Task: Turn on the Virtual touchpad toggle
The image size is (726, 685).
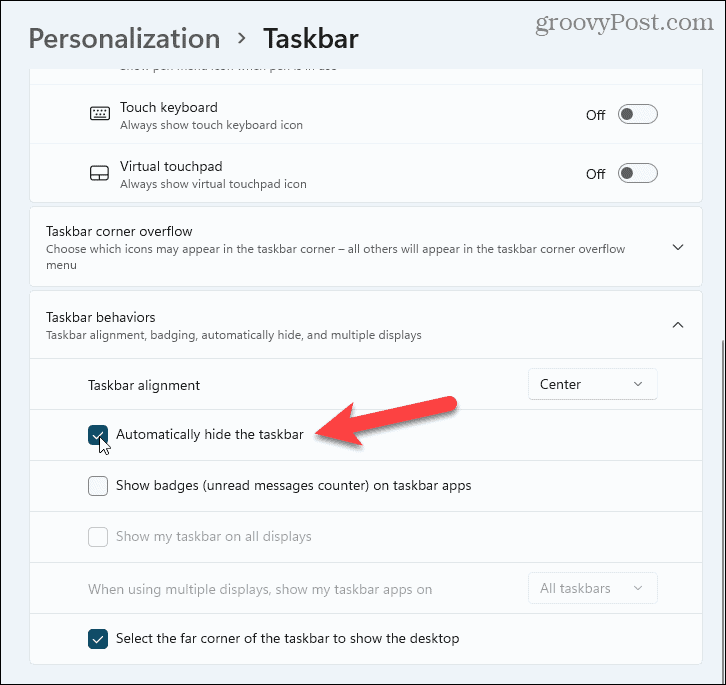Action: [637, 174]
